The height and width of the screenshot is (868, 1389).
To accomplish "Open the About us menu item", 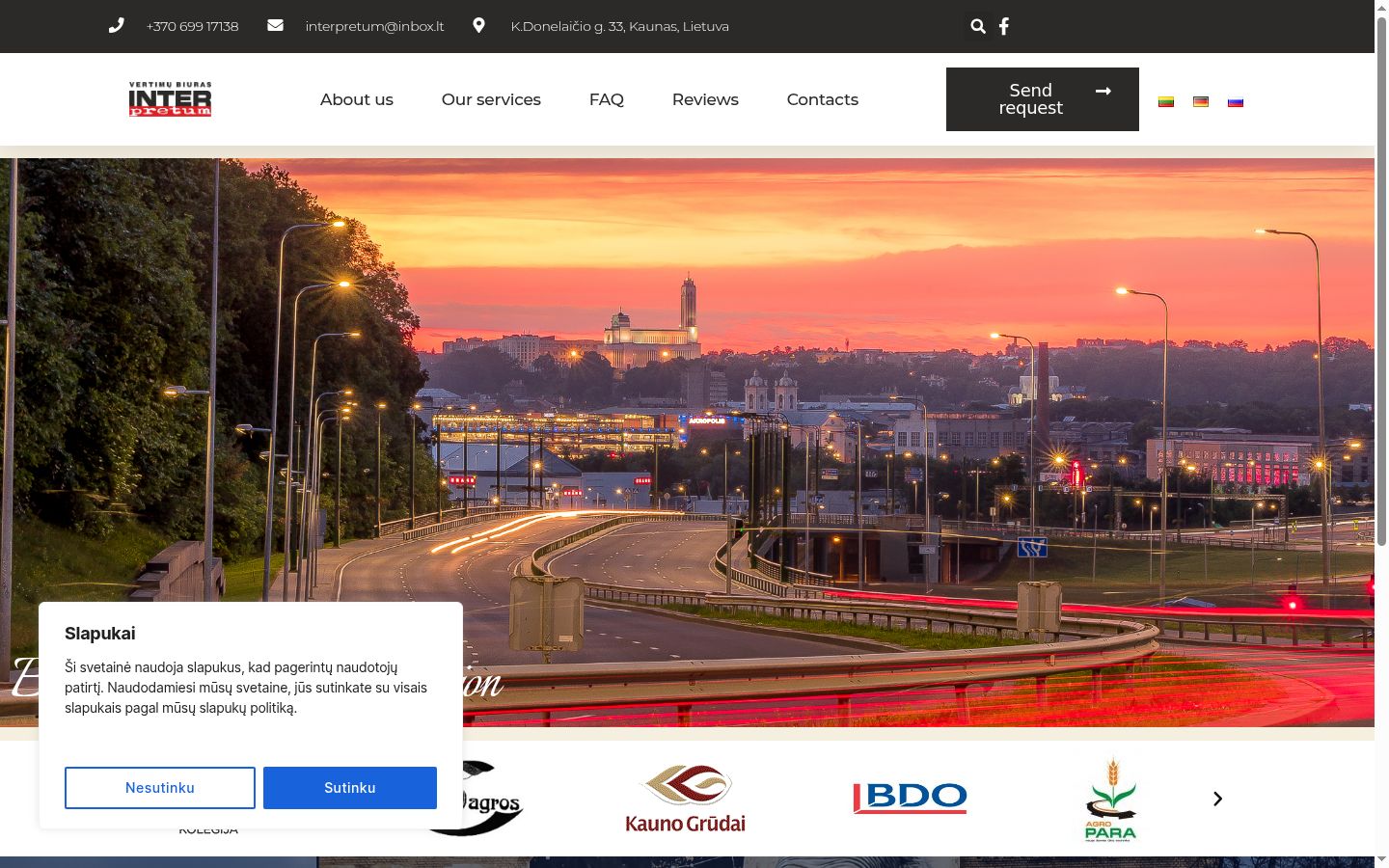I will (x=357, y=99).
